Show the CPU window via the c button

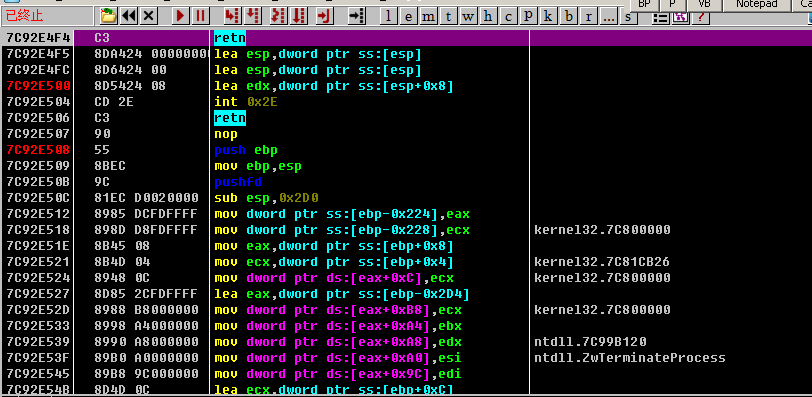click(508, 16)
